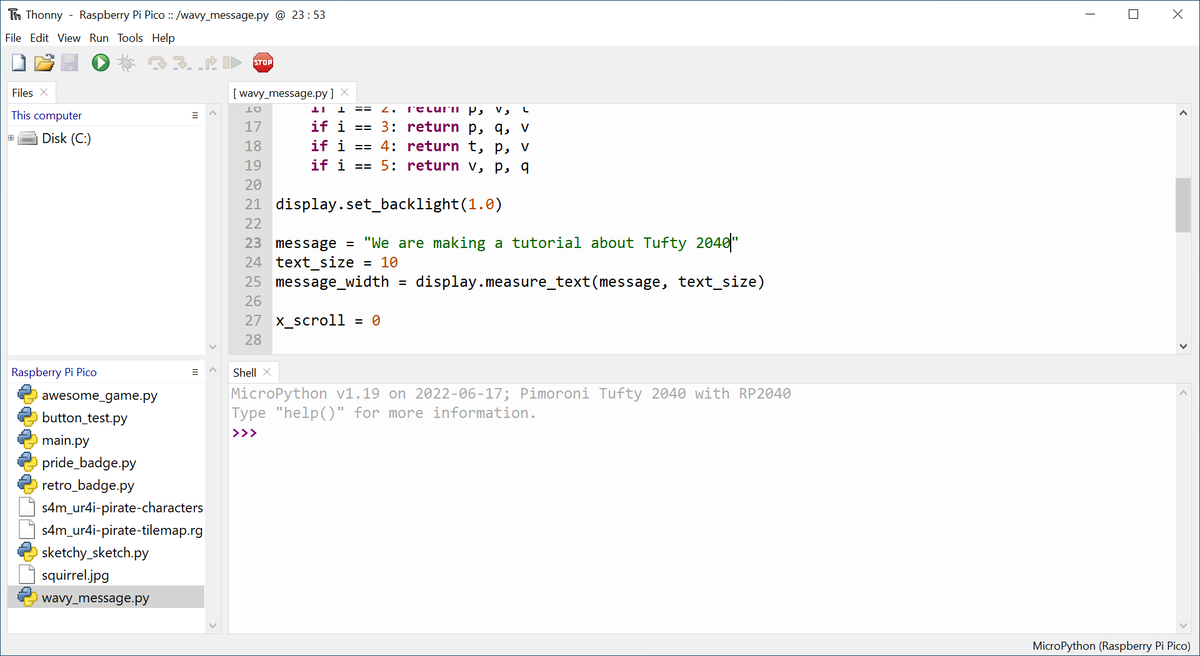Open the Files panel hamburger menu
This screenshot has height=656, width=1200.
194,113
